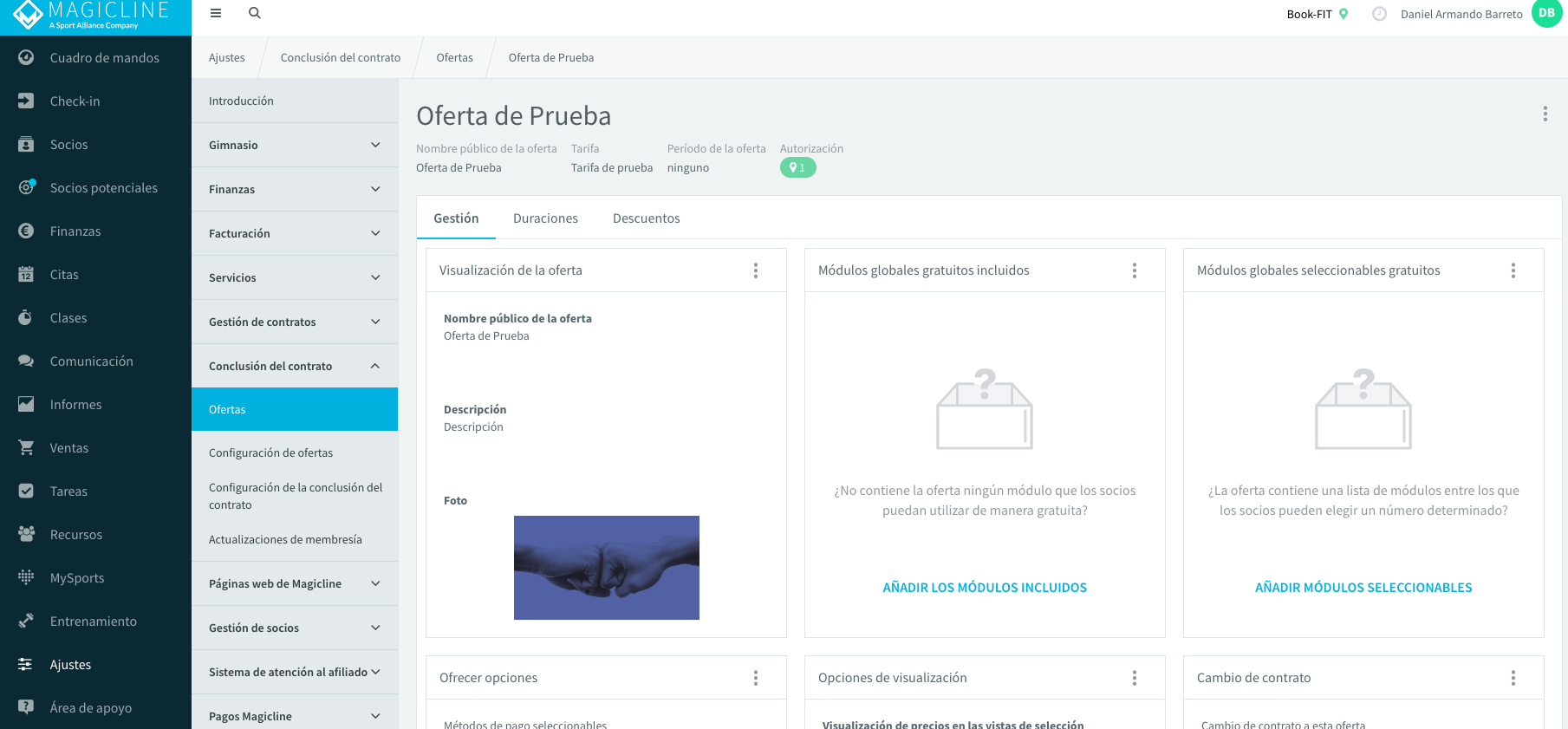
Task: Click the Entrenamiento sidebar icon
Action: coord(26,621)
